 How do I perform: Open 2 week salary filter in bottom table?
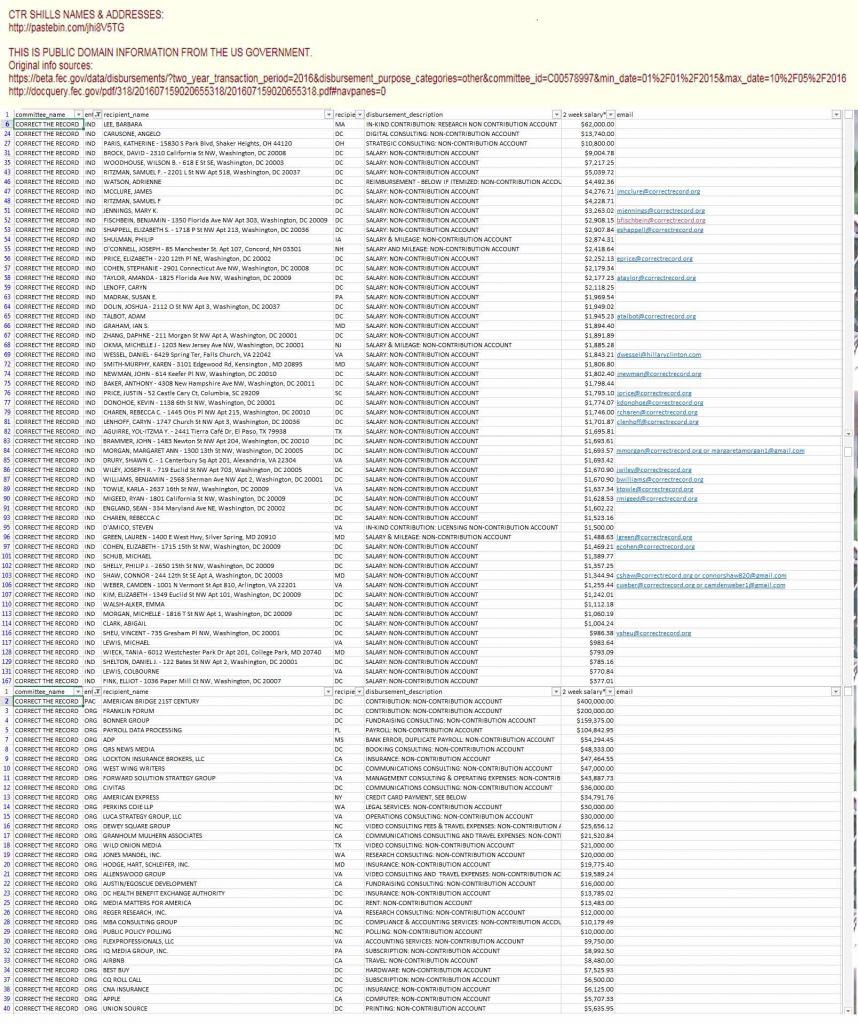click(611, 692)
